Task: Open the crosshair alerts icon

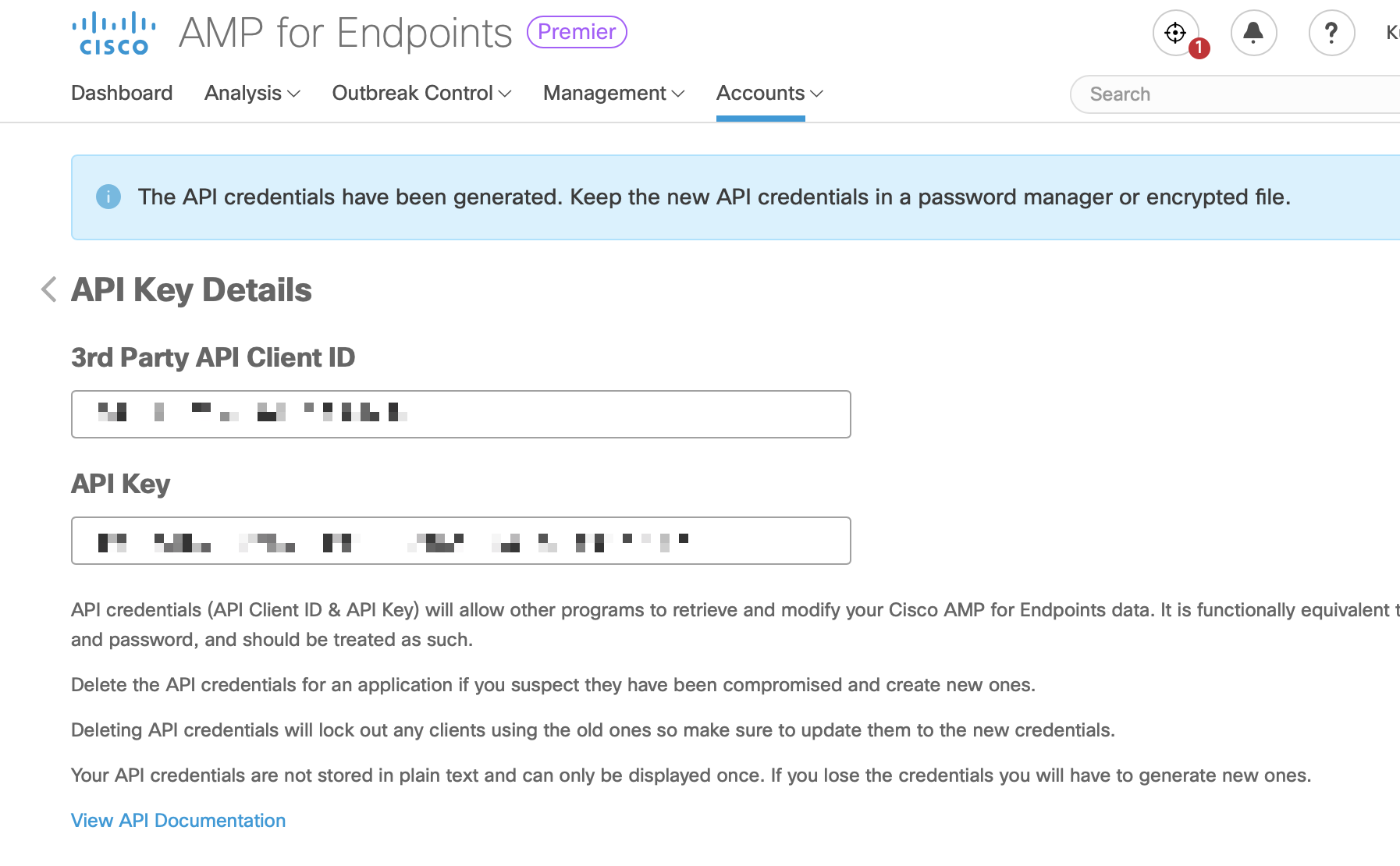Action: 1174,33
